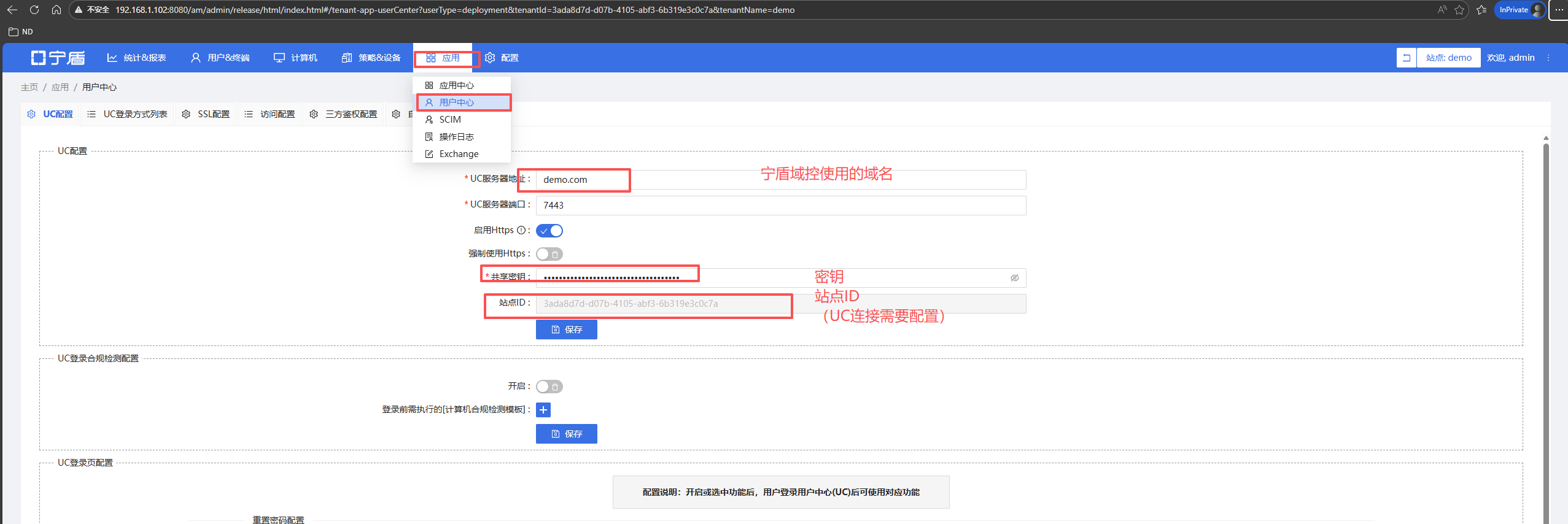Click the favorites star icon in address bar
This screenshot has height=524, width=1568.
point(1459,10)
